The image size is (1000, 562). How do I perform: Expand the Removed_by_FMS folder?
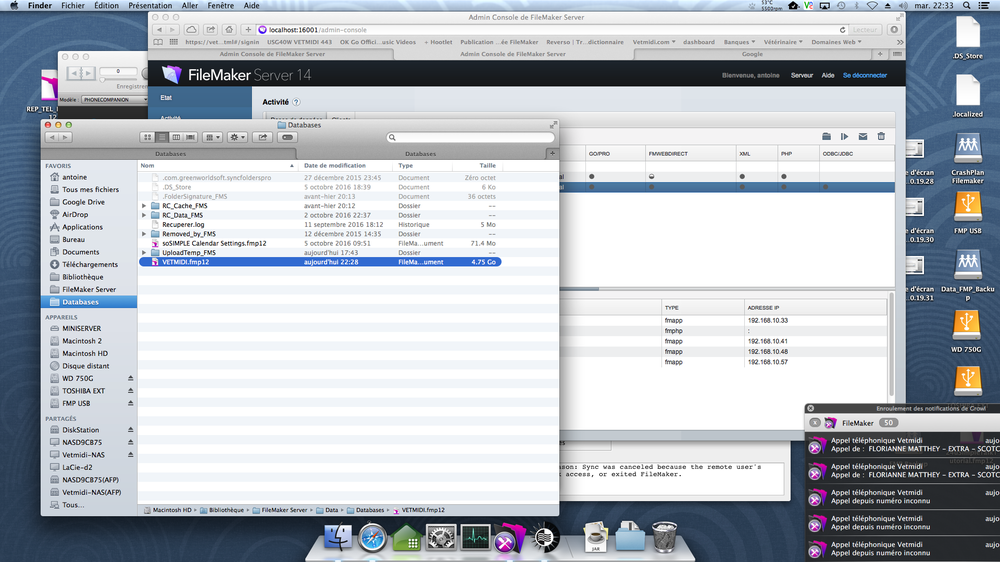pyautogui.click(x=144, y=234)
